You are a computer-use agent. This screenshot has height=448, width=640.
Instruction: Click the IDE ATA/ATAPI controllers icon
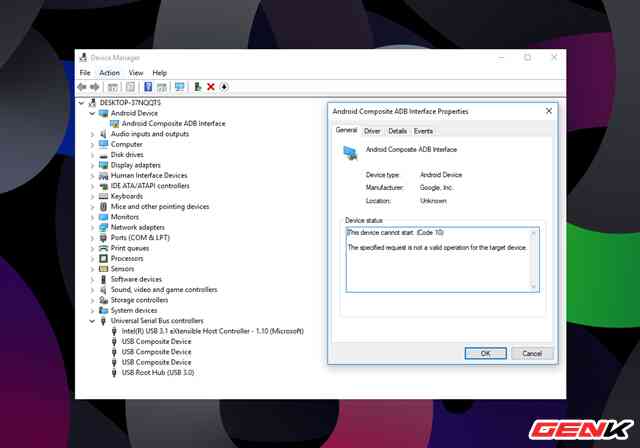pos(104,186)
